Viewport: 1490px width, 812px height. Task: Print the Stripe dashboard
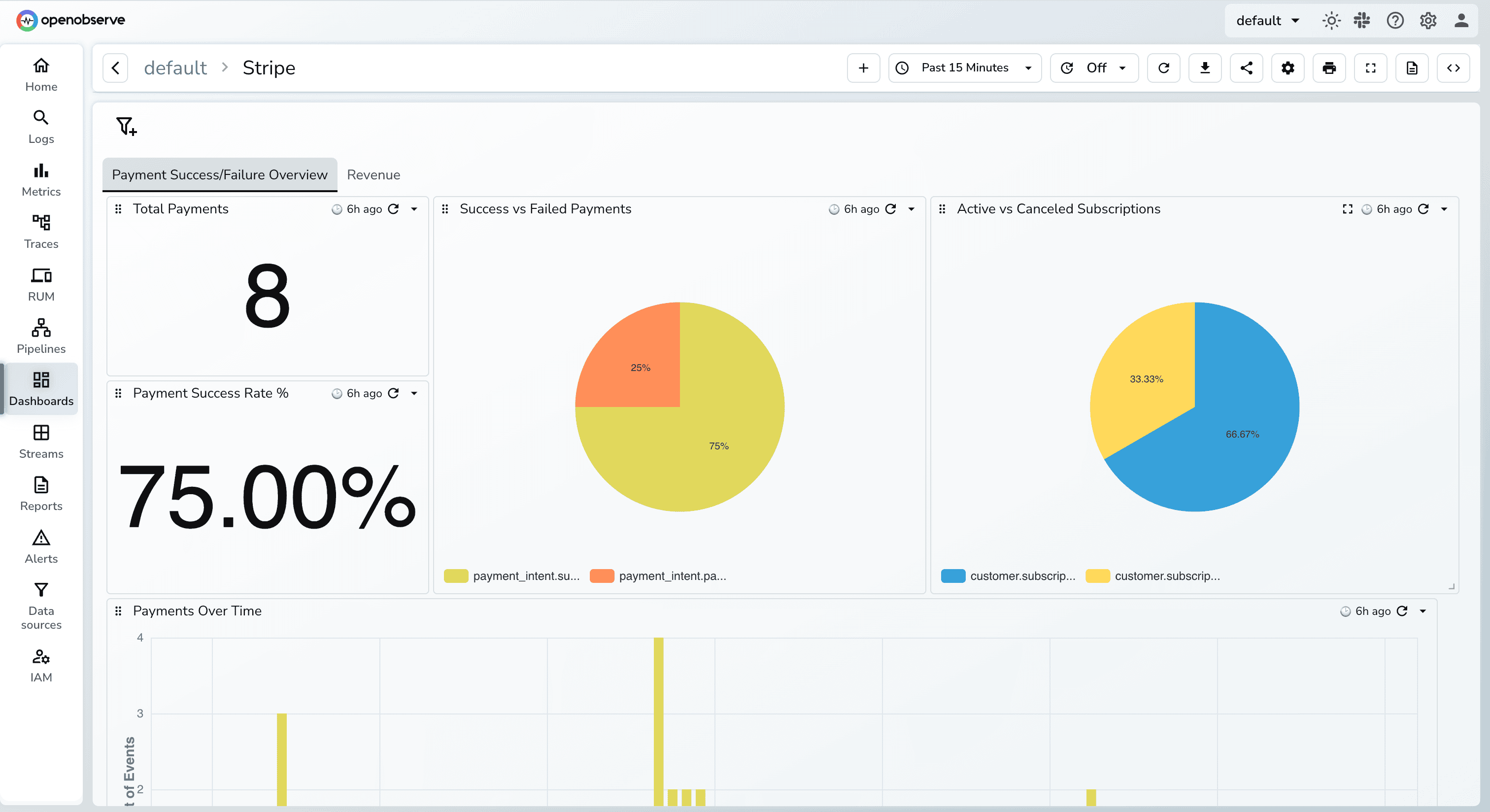coord(1328,68)
